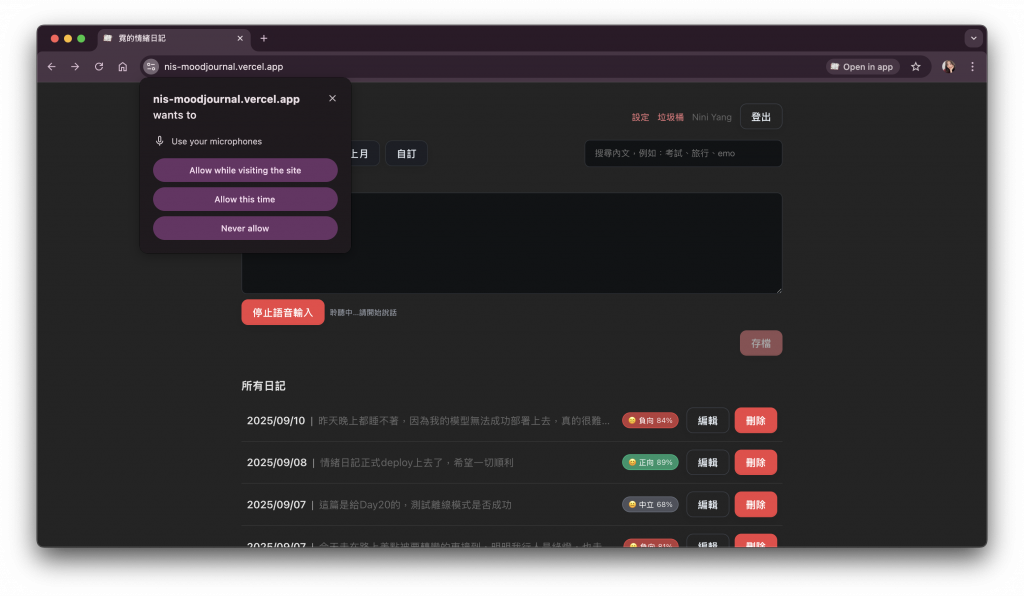Click the 所有日記 heading
Image resolution: width=1024 pixels, height=596 pixels.
coord(263,386)
